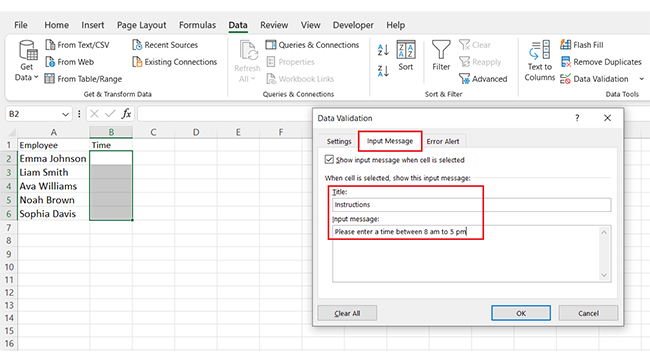Switch to the Review tab
The image size is (650, 362).
coord(274,25)
